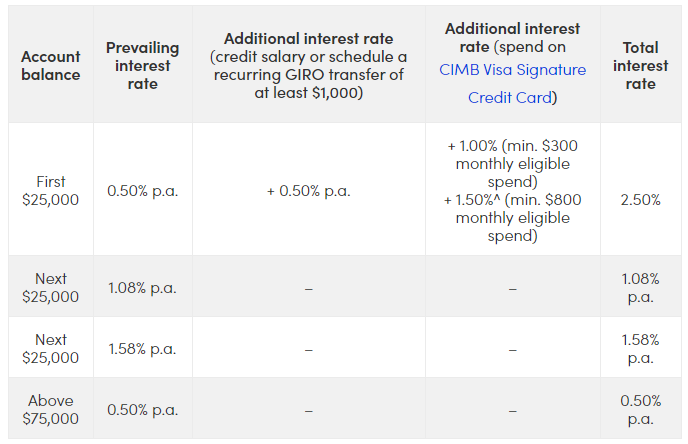The height and width of the screenshot is (444, 688).
Task: Select the 1.08% p.a. total interest cell
Action: point(640,288)
